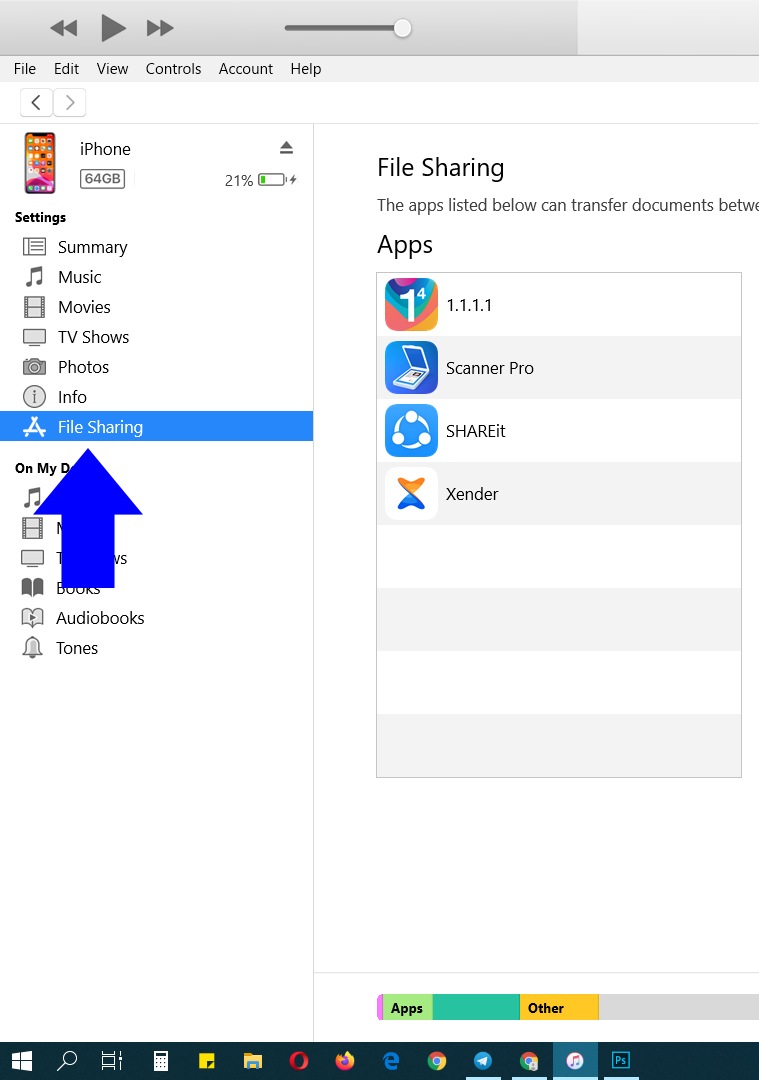
Task: Open the Help menu
Action: [306, 69]
